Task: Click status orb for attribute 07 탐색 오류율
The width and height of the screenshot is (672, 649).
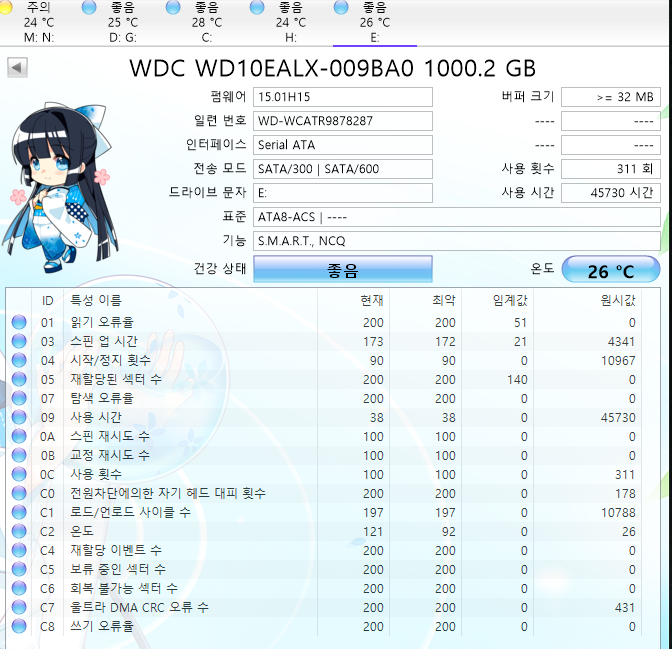Action: [19, 398]
